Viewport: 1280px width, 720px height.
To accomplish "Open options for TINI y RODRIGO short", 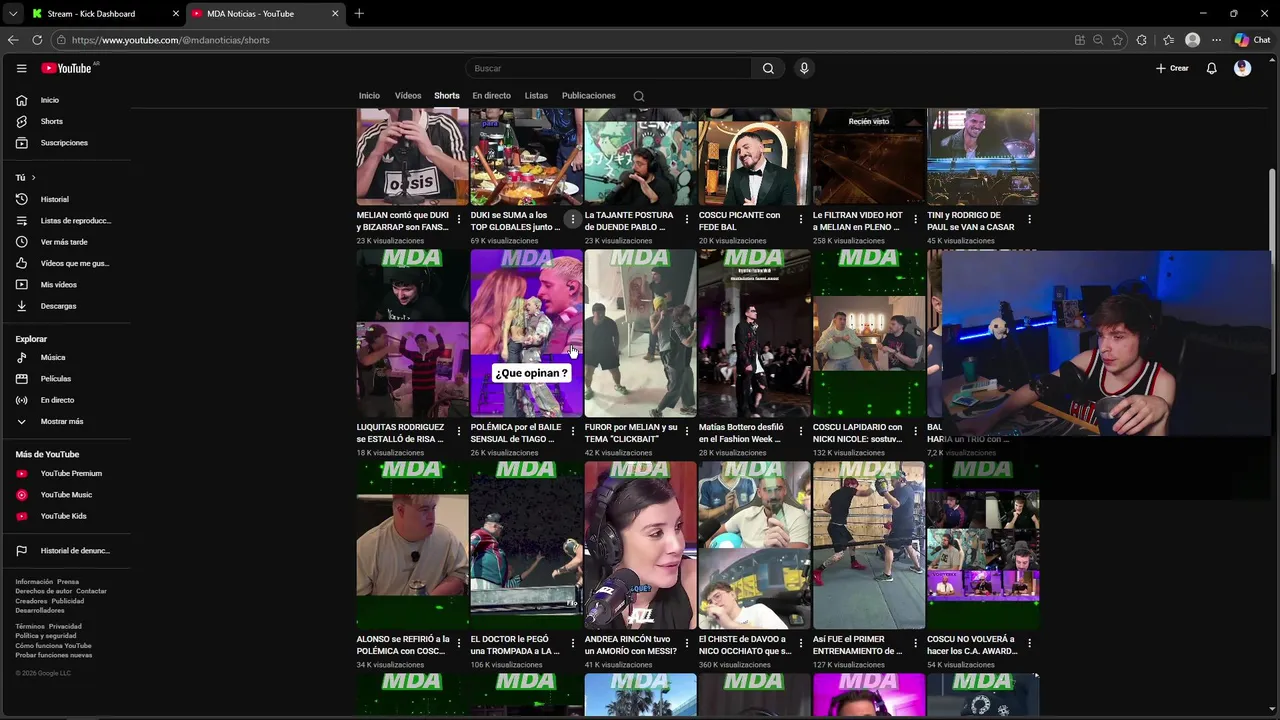I will tap(1029, 219).
